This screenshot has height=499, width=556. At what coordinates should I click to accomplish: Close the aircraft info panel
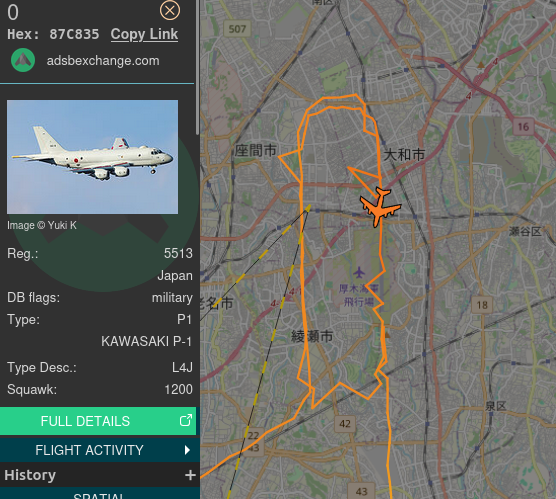[170, 10]
